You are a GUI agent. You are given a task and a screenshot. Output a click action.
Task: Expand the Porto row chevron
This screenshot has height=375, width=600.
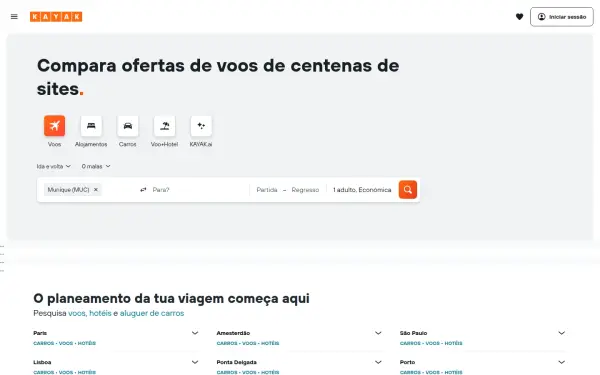pos(561,362)
